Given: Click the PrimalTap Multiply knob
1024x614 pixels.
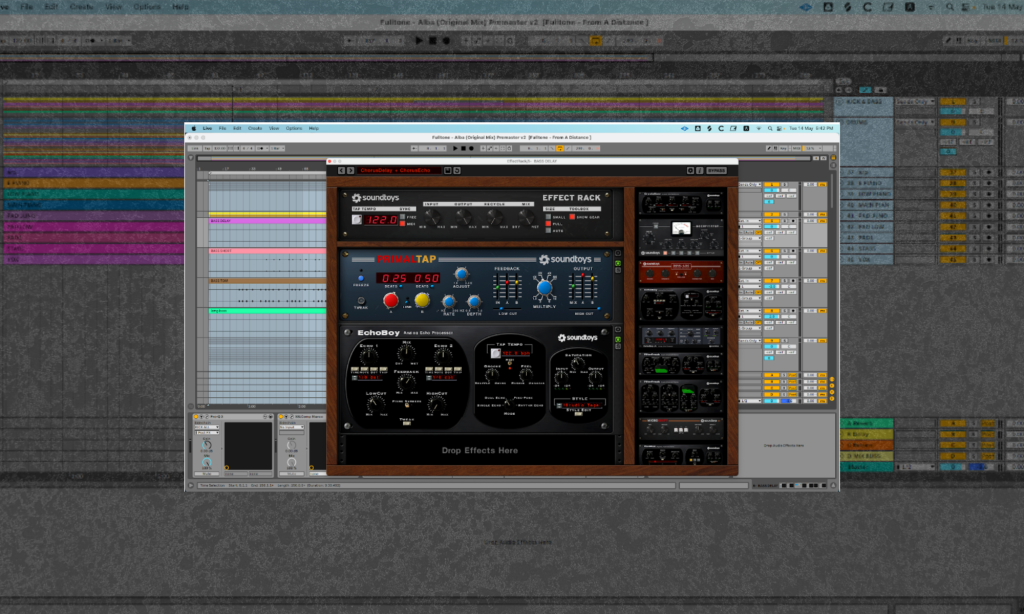Looking at the screenshot, I should click(545, 288).
